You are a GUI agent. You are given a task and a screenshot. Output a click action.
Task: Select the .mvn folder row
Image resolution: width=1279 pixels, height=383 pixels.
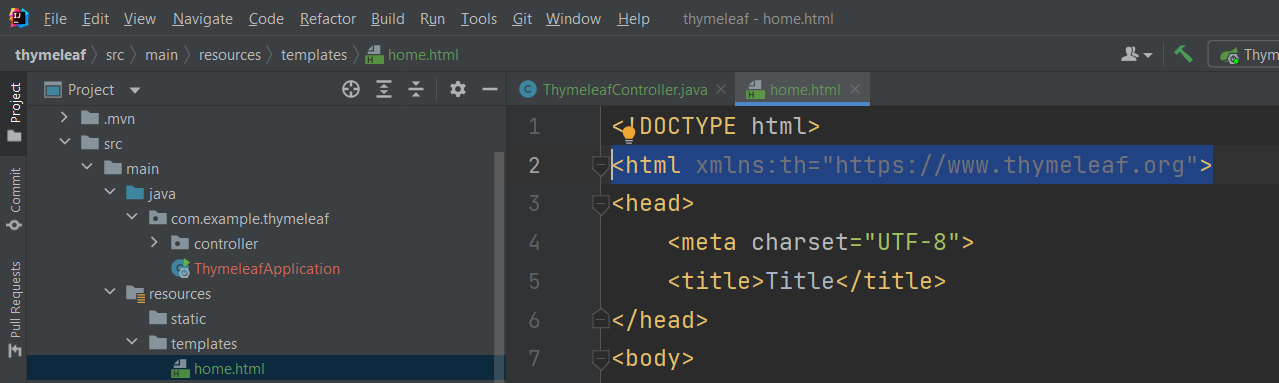click(x=266, y=119)
